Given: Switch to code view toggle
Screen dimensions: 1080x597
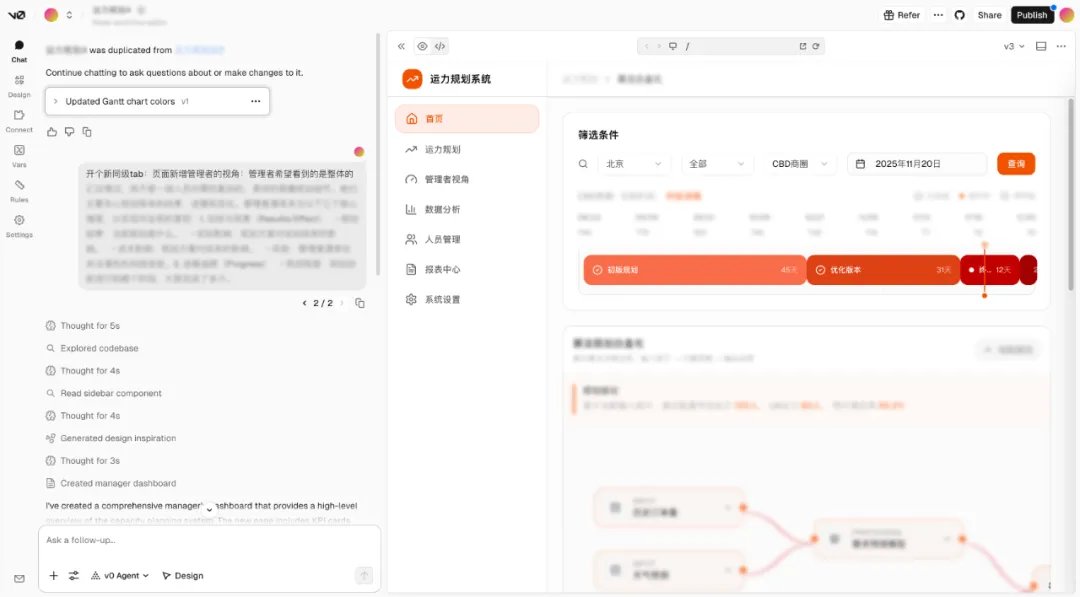Looking at the screenshot, I should pyautogui.click(x=440, y=46).
